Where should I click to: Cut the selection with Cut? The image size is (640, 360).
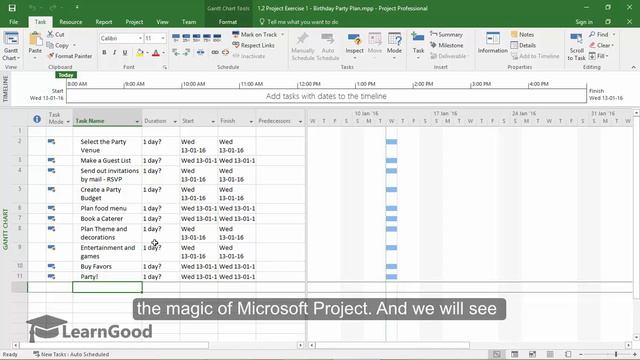click(x=56, y=35)
